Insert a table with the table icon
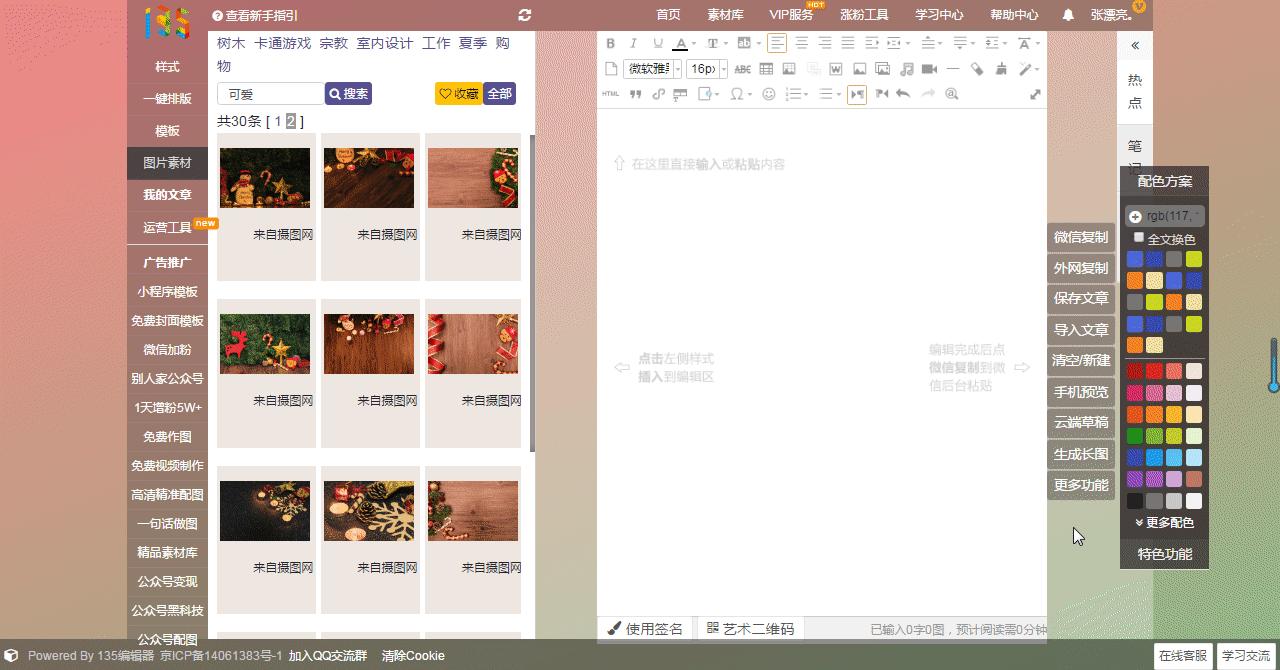Screen dimensions: 1280x670 click(x=766, y=69)
